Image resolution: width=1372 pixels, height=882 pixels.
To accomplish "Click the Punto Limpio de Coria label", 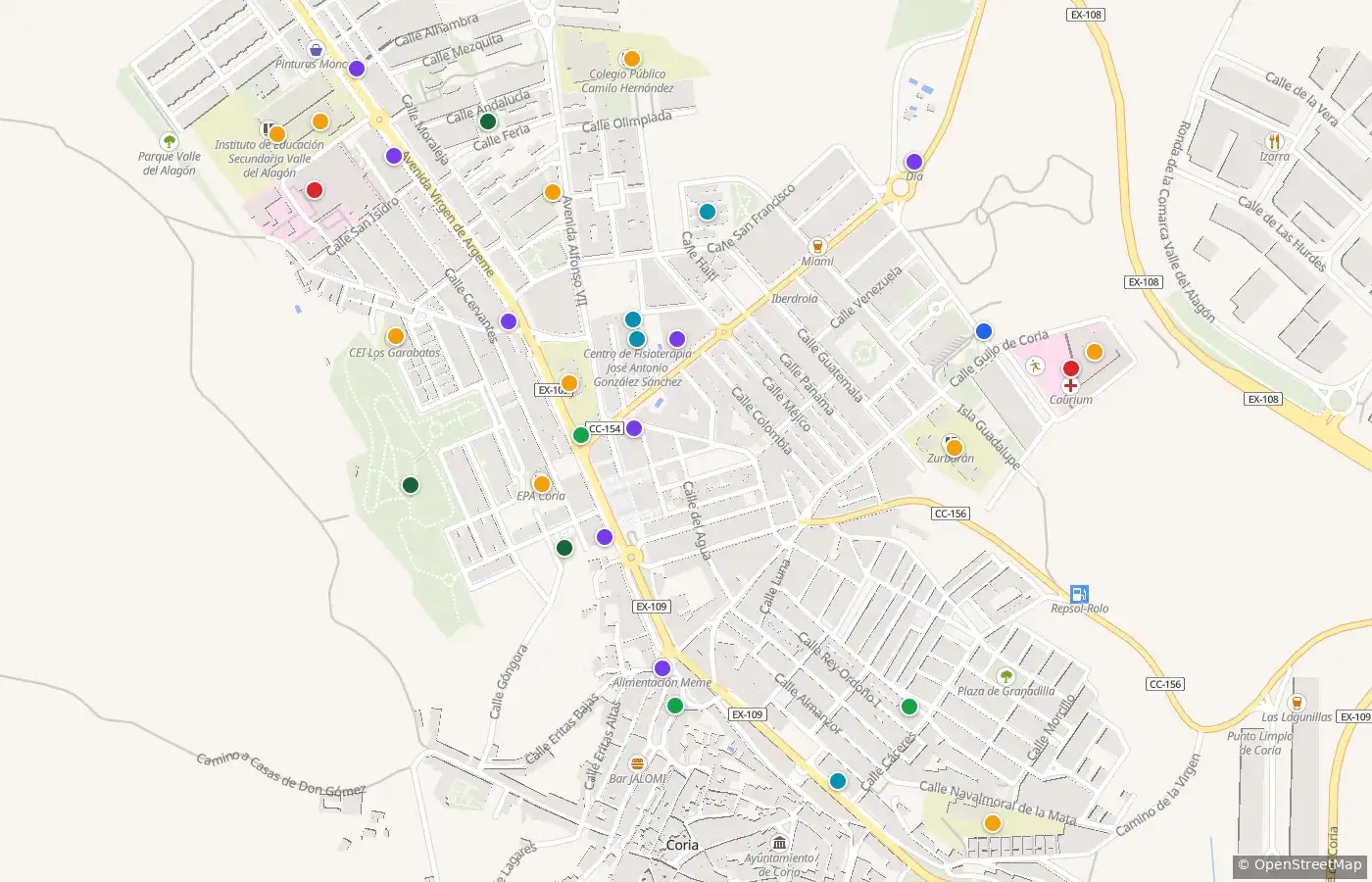I will point(1260,743).
